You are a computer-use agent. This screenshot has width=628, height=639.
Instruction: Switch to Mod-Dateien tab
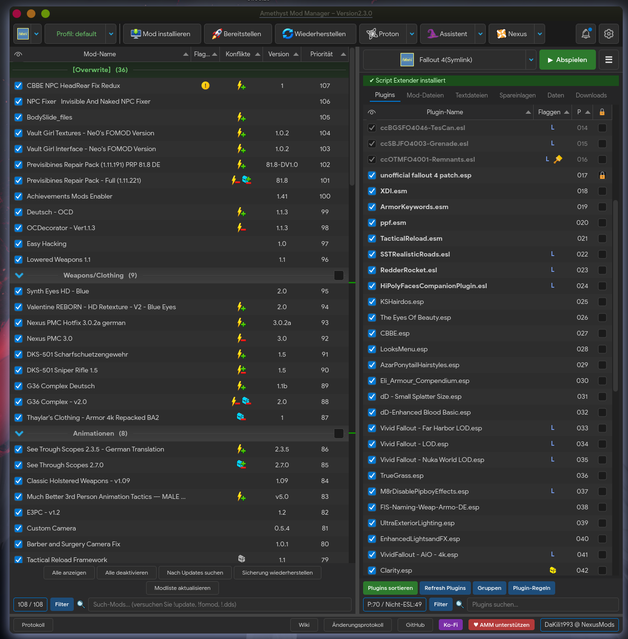pos(425,95)
